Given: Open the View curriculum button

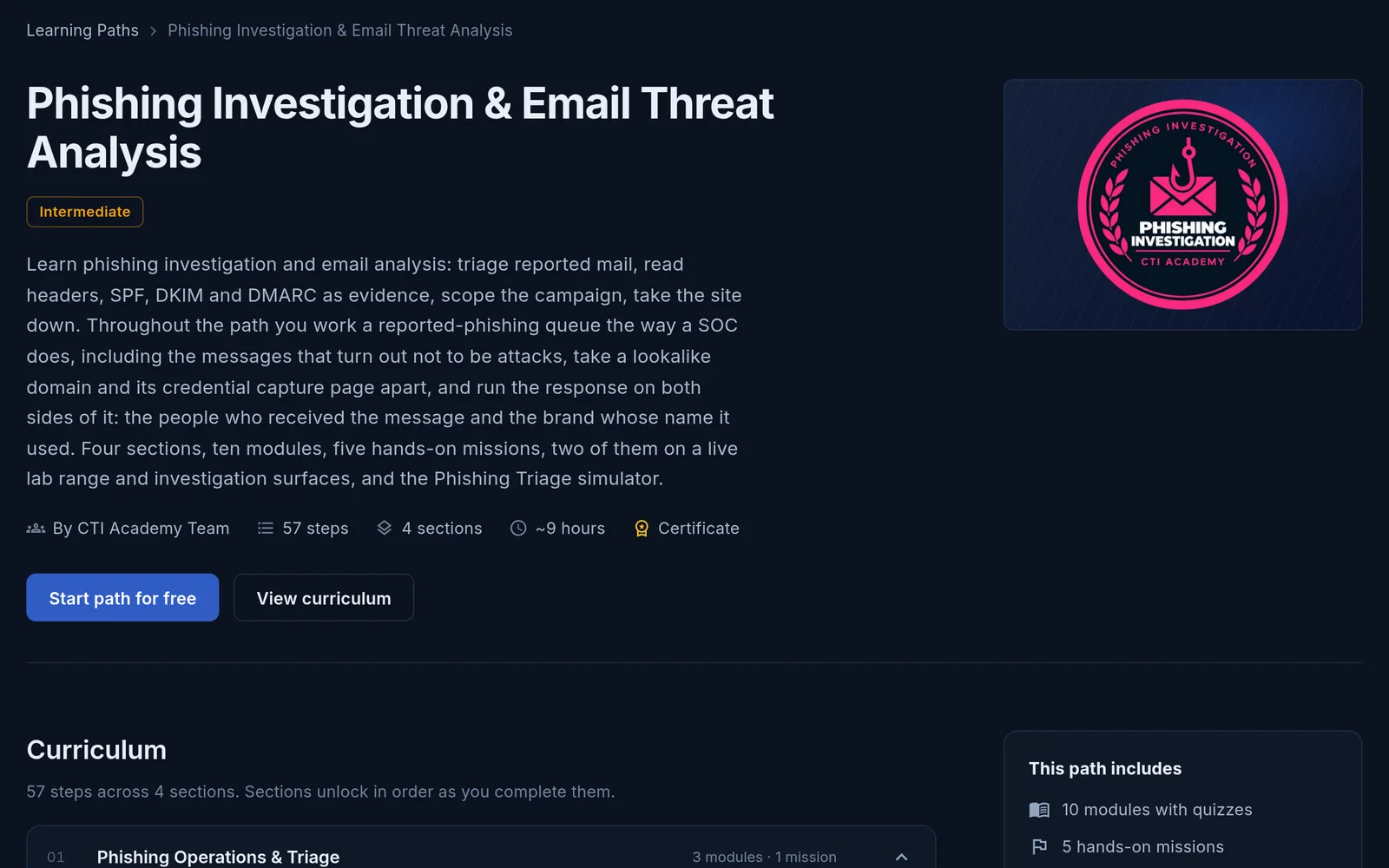Looking at the screenshot, I should (x=324, y=597).
